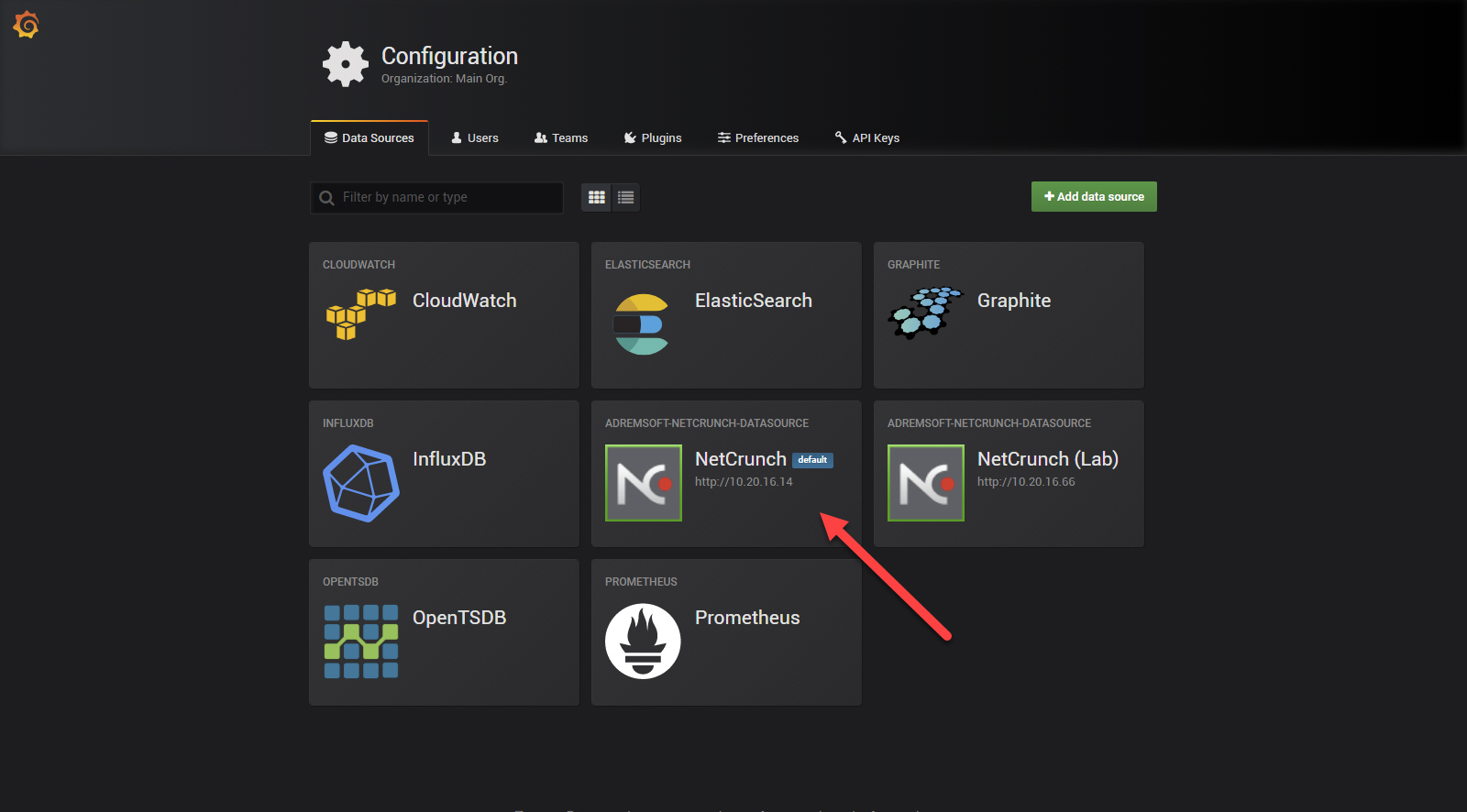Image resolution: width=1467 pixels, height=812 pixels.
Task: Click the GRAPHITE type label
Action: tap(913, 265)
